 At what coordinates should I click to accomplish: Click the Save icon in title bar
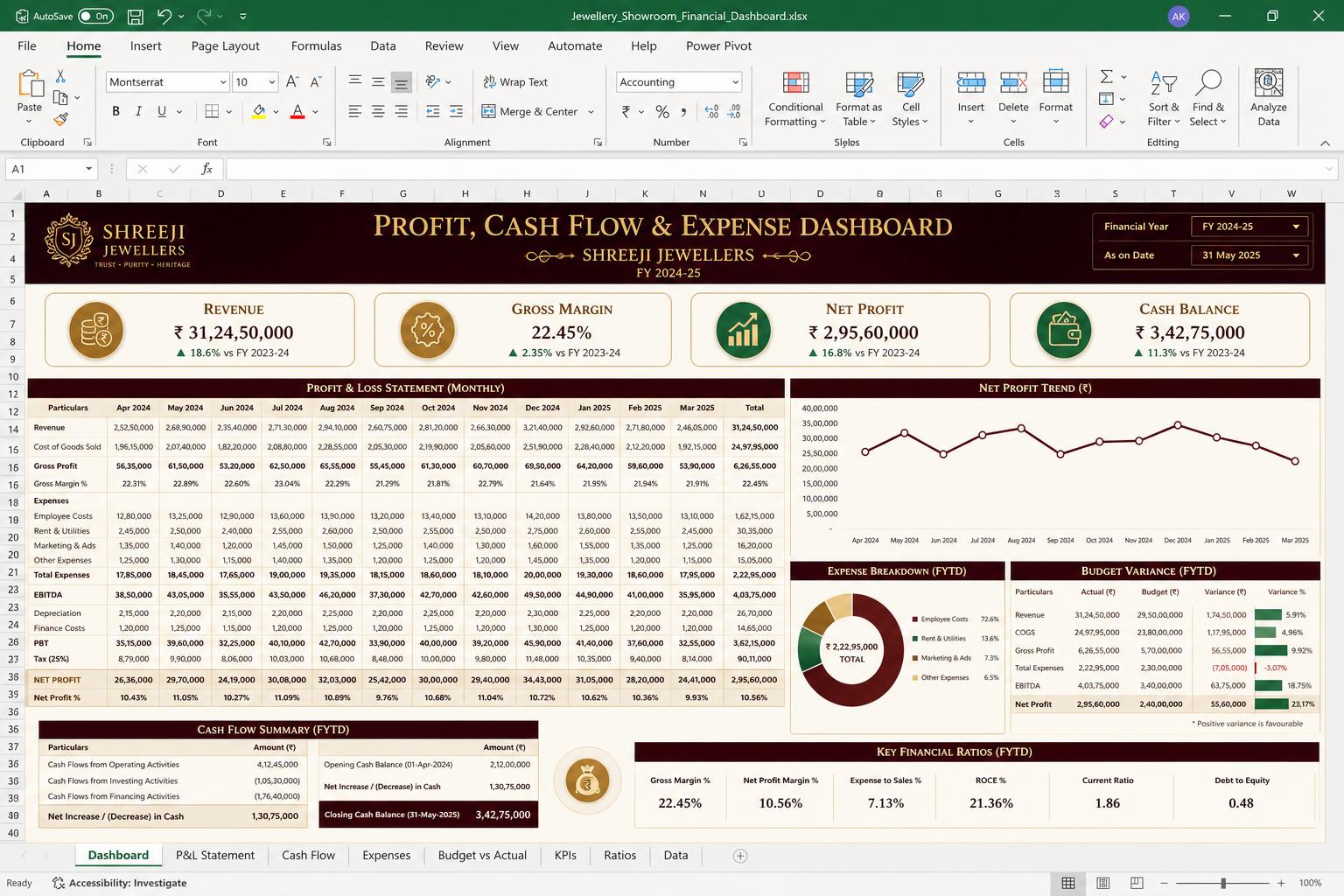pyautogui.click(x=136, y=16)
